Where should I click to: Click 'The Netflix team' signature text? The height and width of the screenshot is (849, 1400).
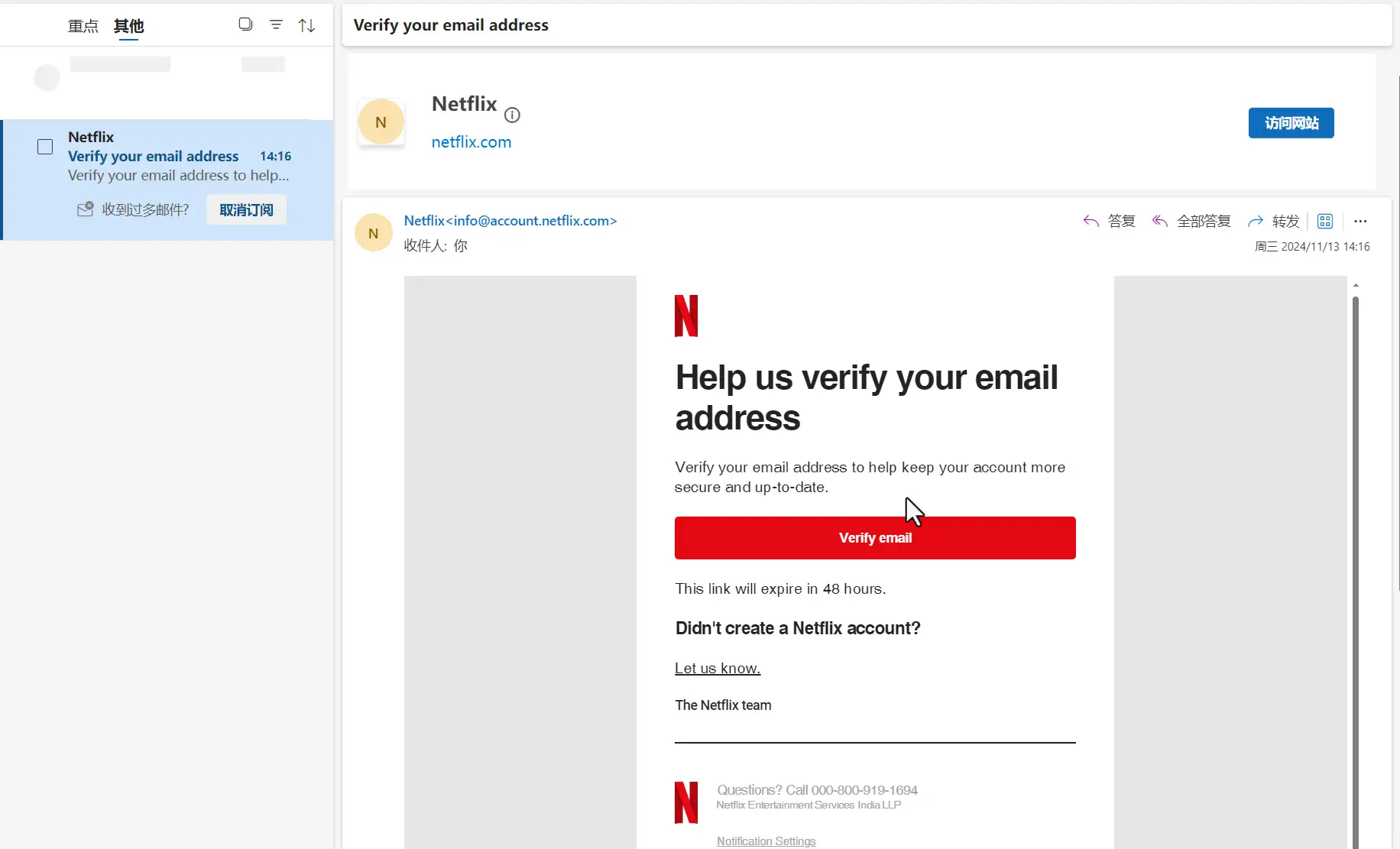(723, 705)
